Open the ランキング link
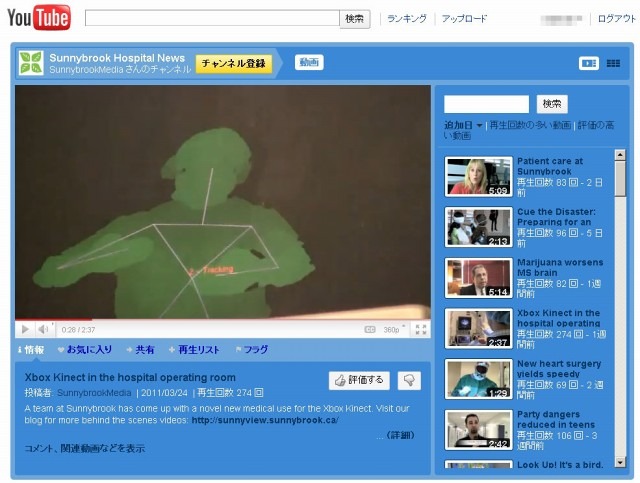 407,19
